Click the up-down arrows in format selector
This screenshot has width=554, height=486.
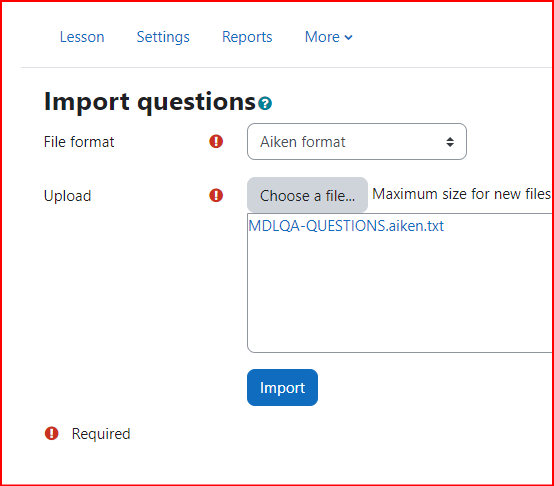pyautogui.click(x=450, y=142)
